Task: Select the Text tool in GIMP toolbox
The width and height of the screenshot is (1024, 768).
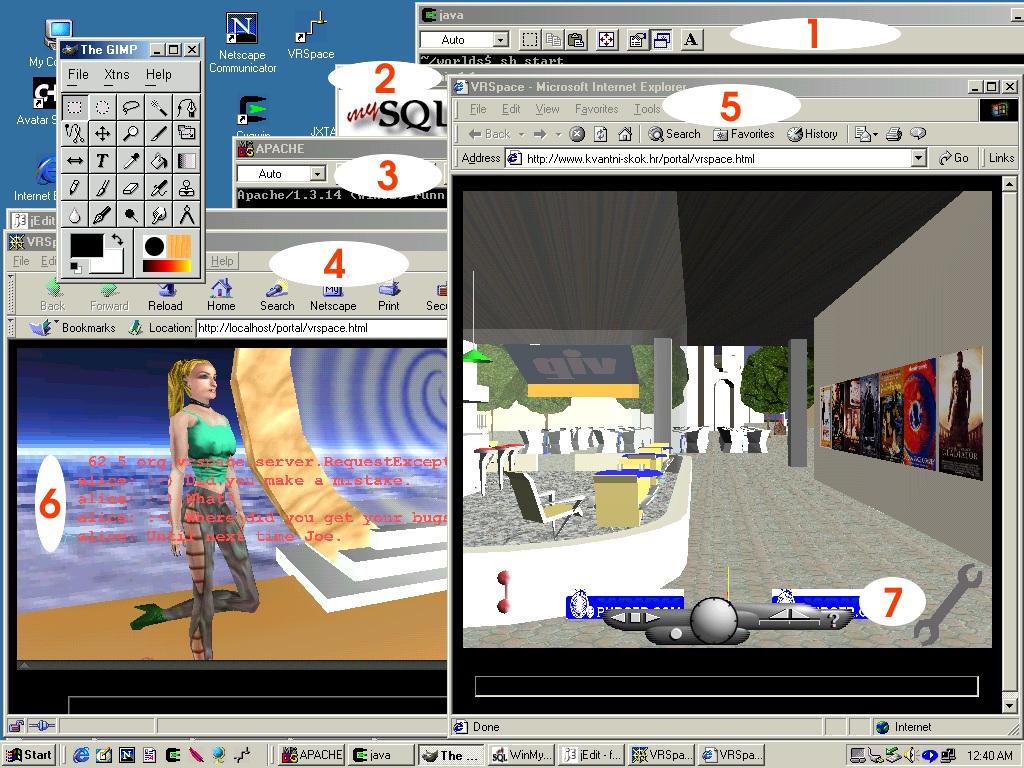Action: click(x=102, y=160)
